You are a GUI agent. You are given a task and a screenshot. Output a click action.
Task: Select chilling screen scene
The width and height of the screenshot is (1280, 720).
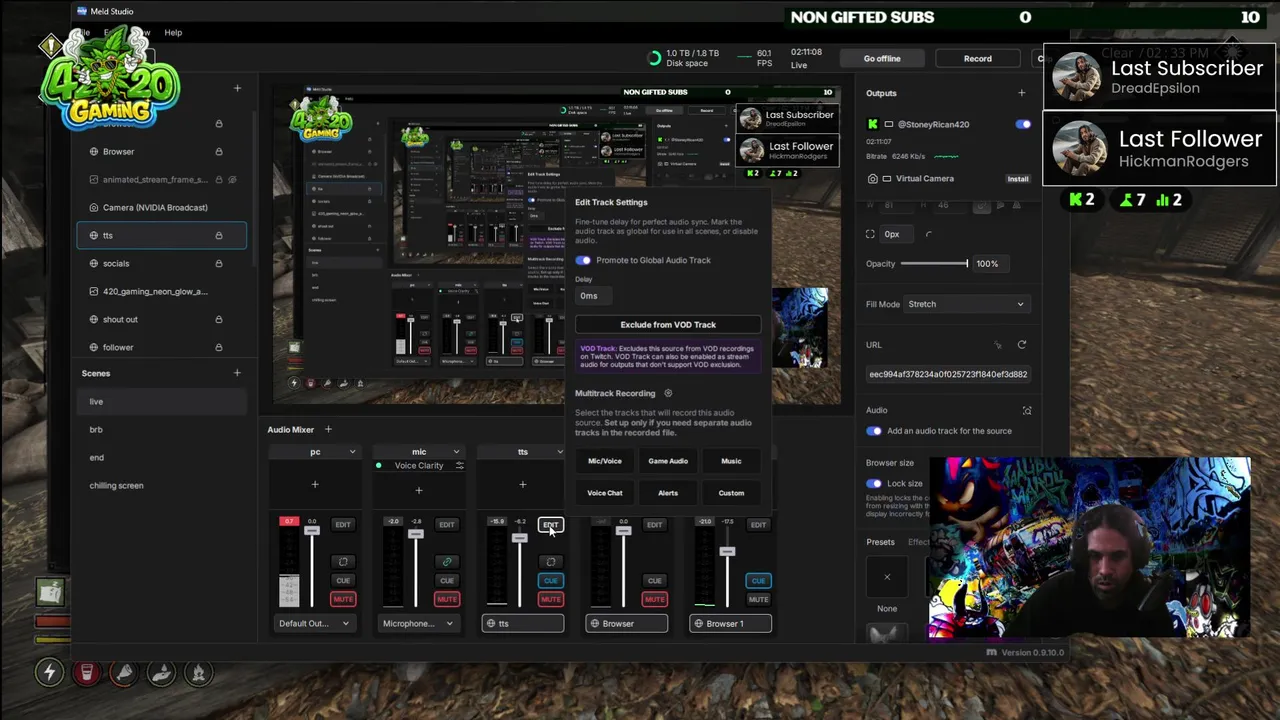(x=162, y=486)
